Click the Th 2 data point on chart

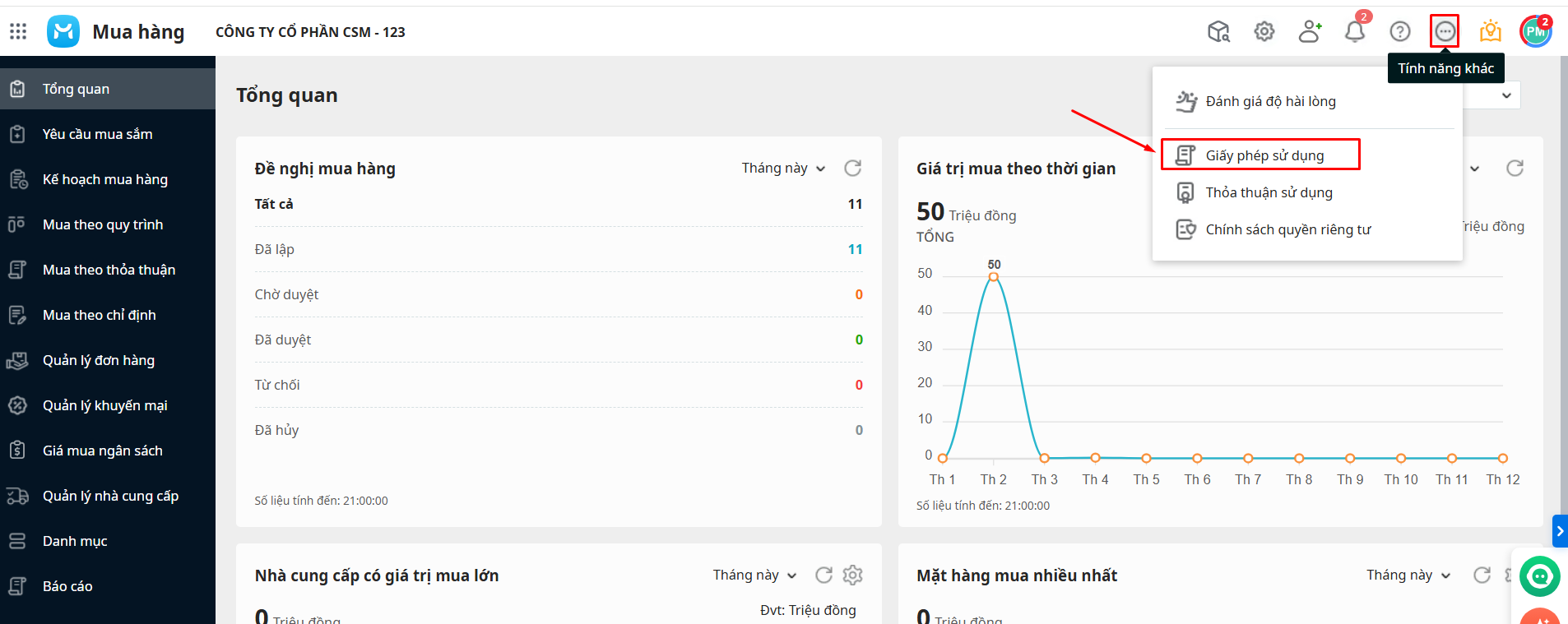[994, 277]
